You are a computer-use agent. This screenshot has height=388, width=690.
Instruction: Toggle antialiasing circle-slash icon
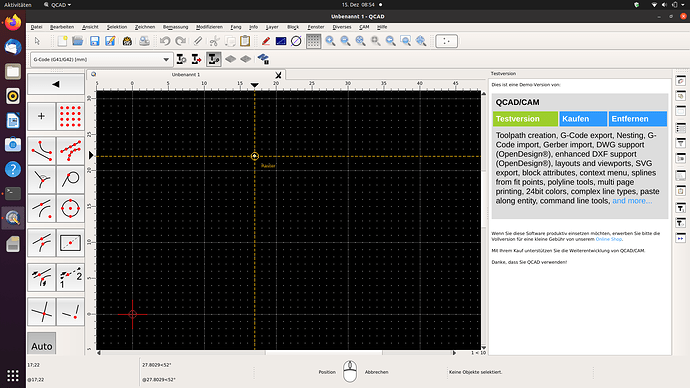[296, 41]
